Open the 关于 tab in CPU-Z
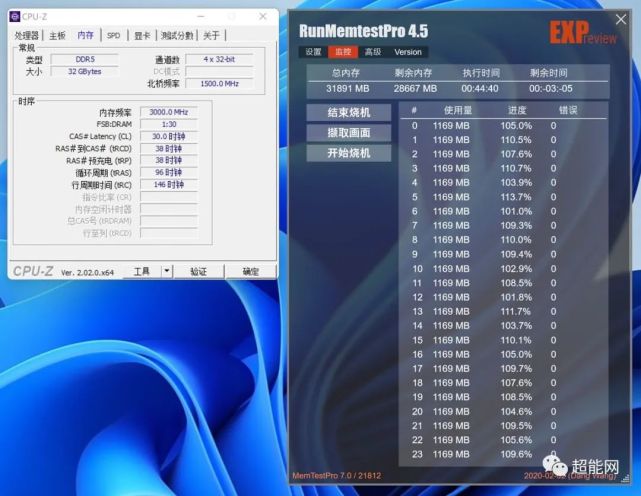The image size is (641, 496). 211,36
